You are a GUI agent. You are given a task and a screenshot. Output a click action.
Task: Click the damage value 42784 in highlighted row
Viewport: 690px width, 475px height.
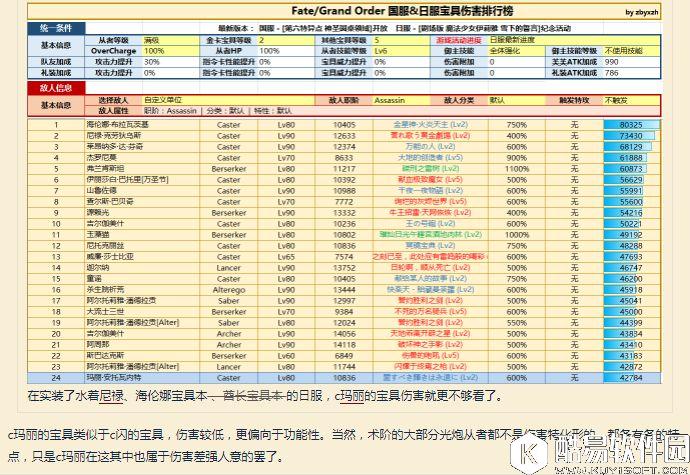tap(631, 378)
